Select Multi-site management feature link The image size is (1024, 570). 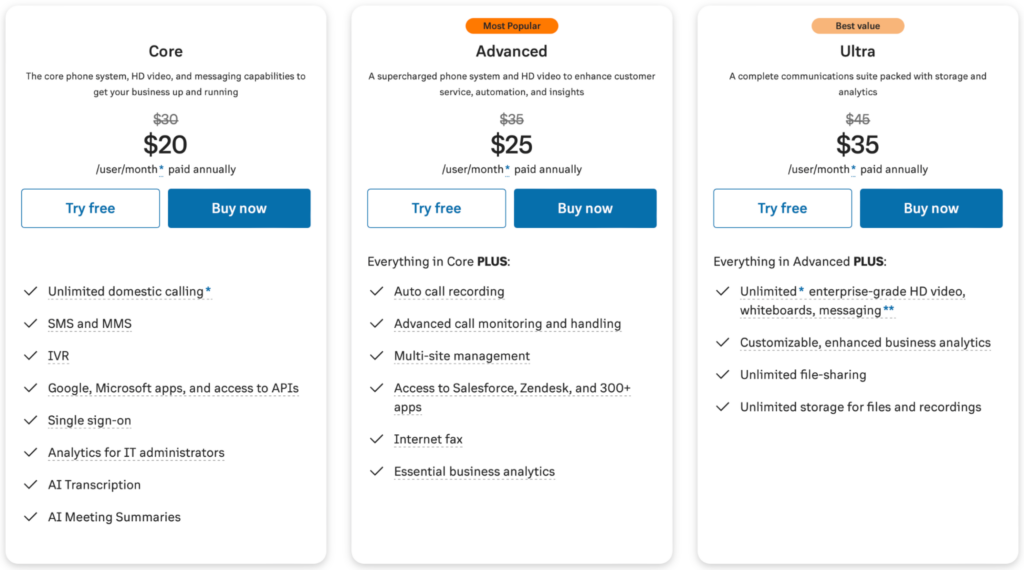[462, 356]
